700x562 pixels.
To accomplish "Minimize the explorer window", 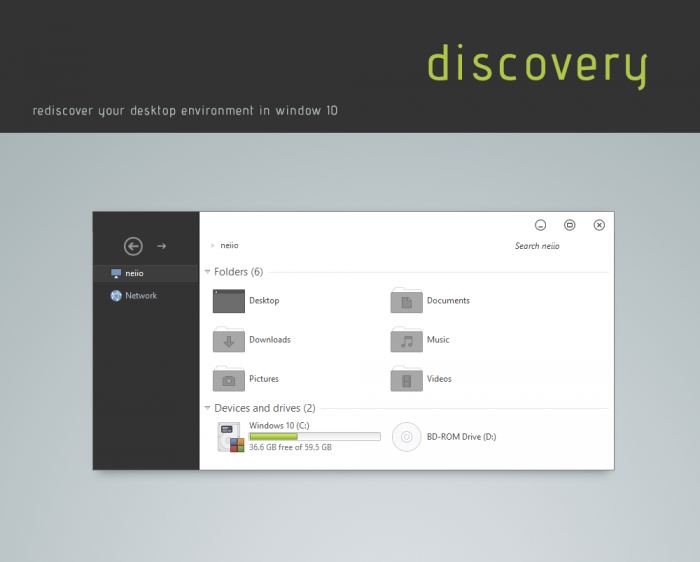I will (540, 225).
